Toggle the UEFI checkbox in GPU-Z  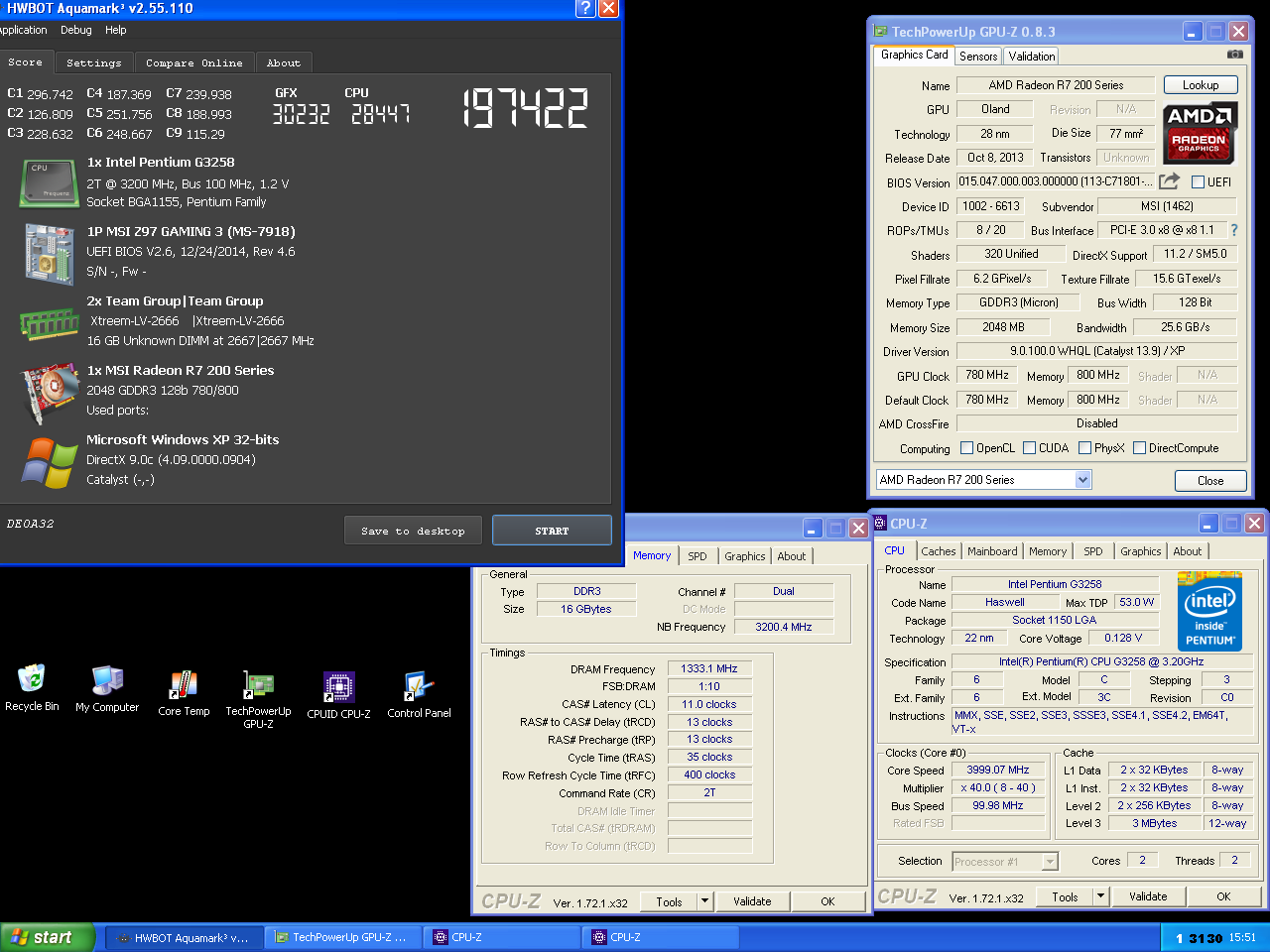[x=1198, y=182]
